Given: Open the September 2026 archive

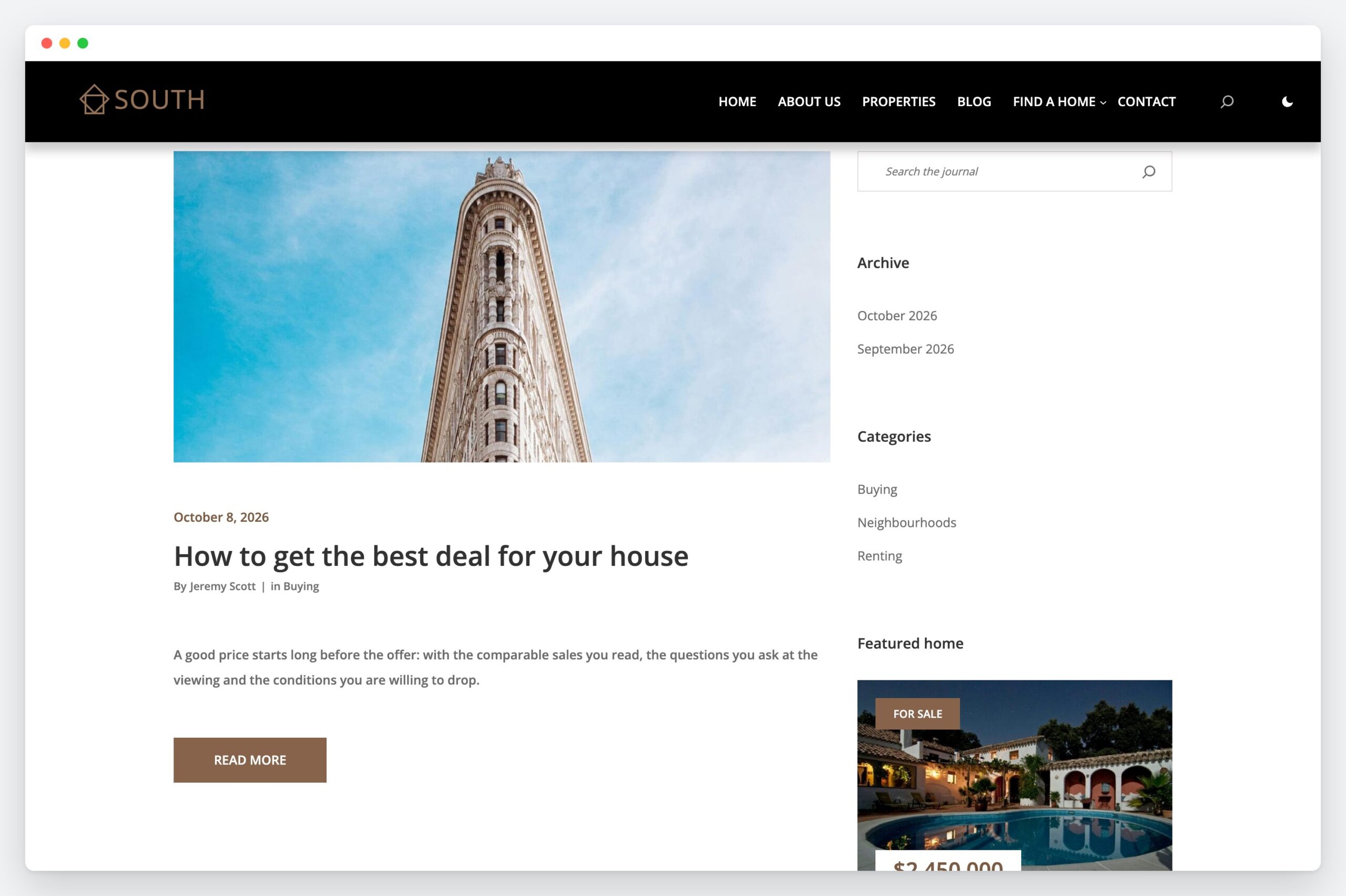Looking at the screenshot, I should pos(905,349).
